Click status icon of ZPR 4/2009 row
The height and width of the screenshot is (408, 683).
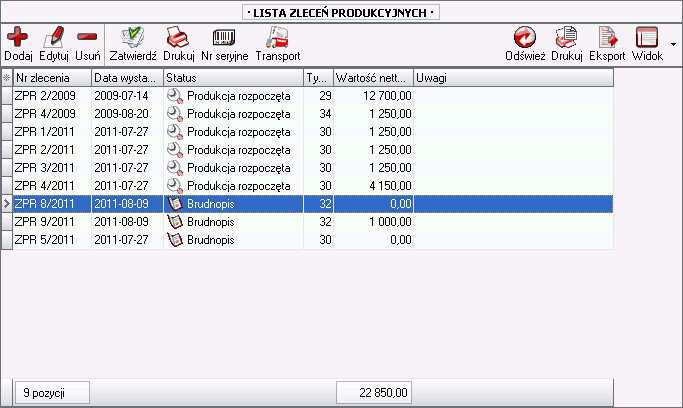pyautogui.click(x=175, y=114)
